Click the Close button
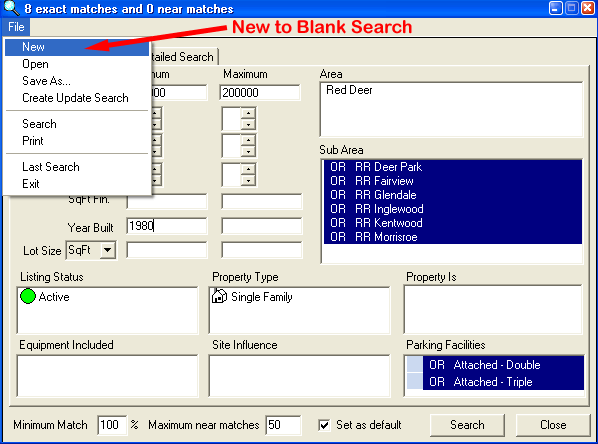598x444 pixels. (x=553, y=425)
